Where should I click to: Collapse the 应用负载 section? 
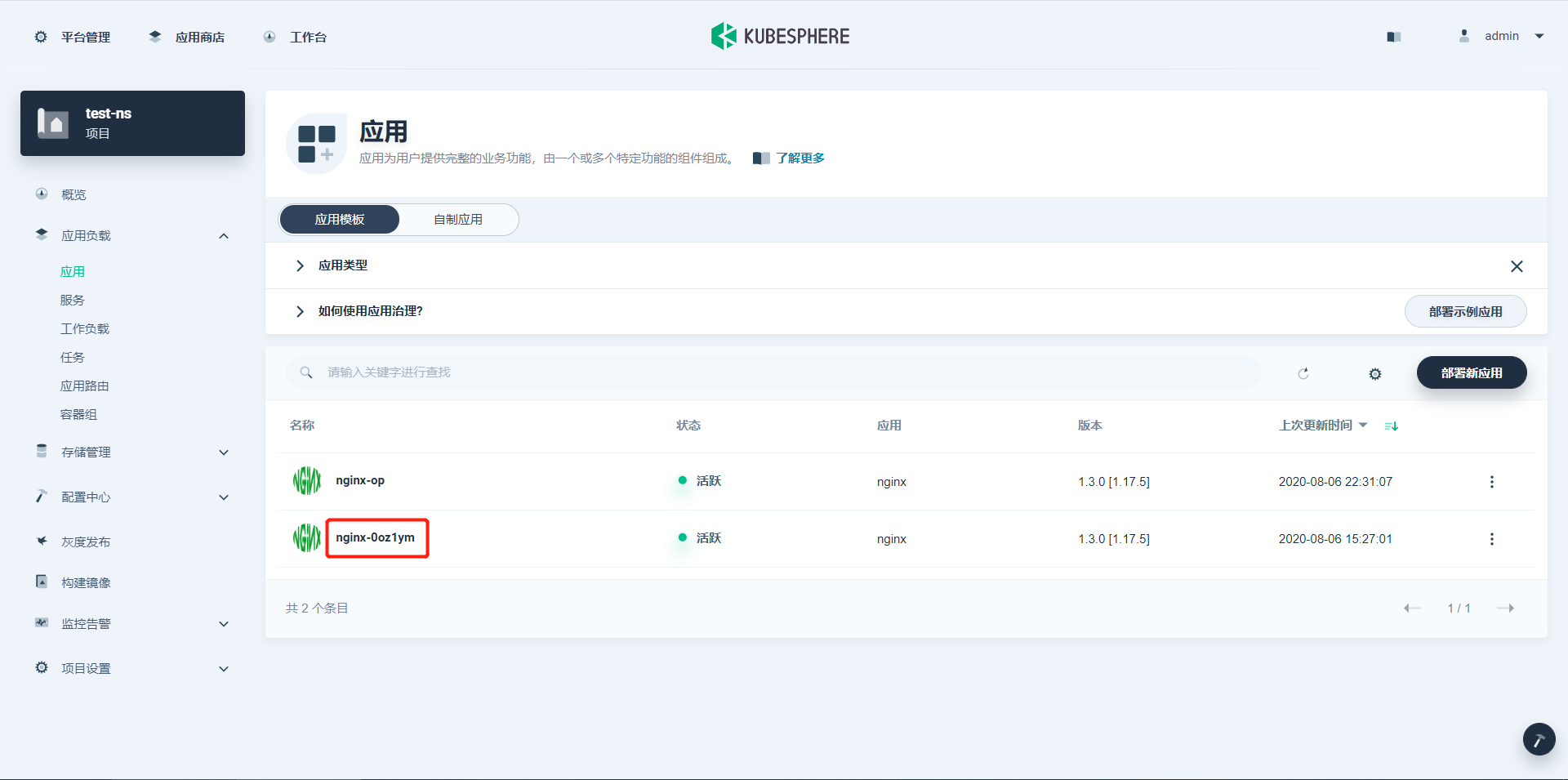point(223,235)
